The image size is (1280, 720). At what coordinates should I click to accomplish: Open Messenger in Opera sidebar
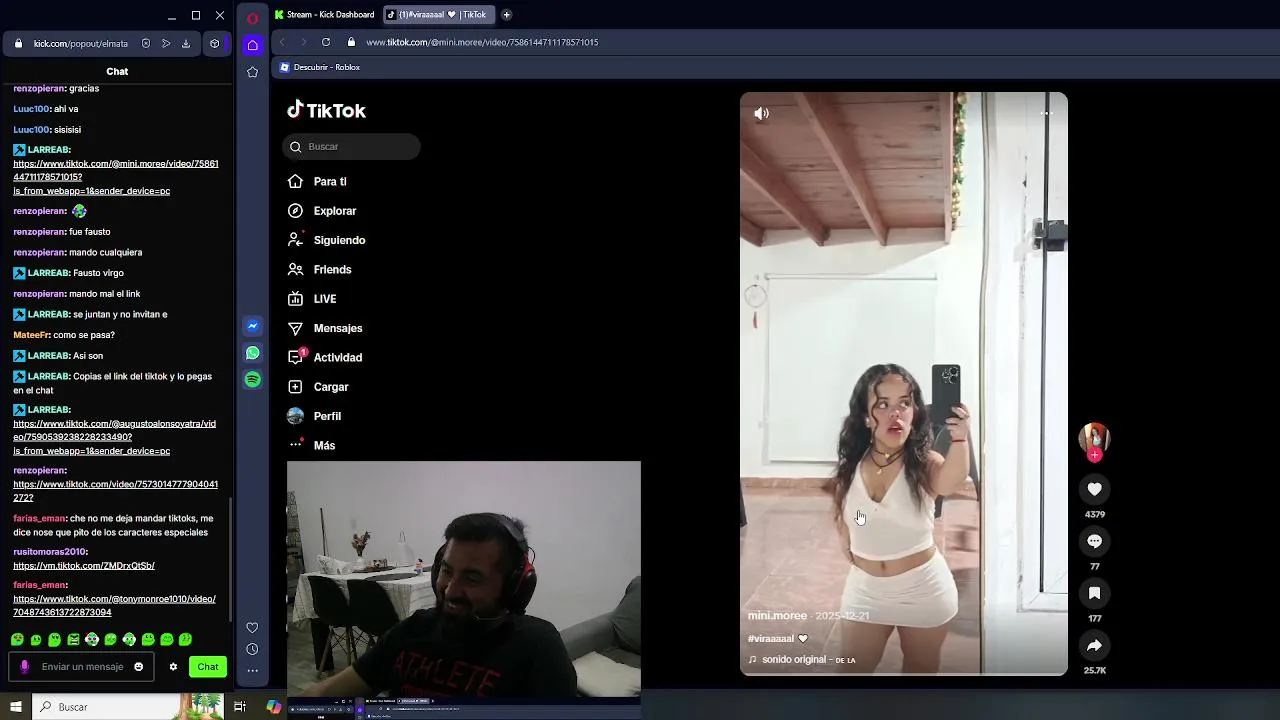click(x=252, y=326)
